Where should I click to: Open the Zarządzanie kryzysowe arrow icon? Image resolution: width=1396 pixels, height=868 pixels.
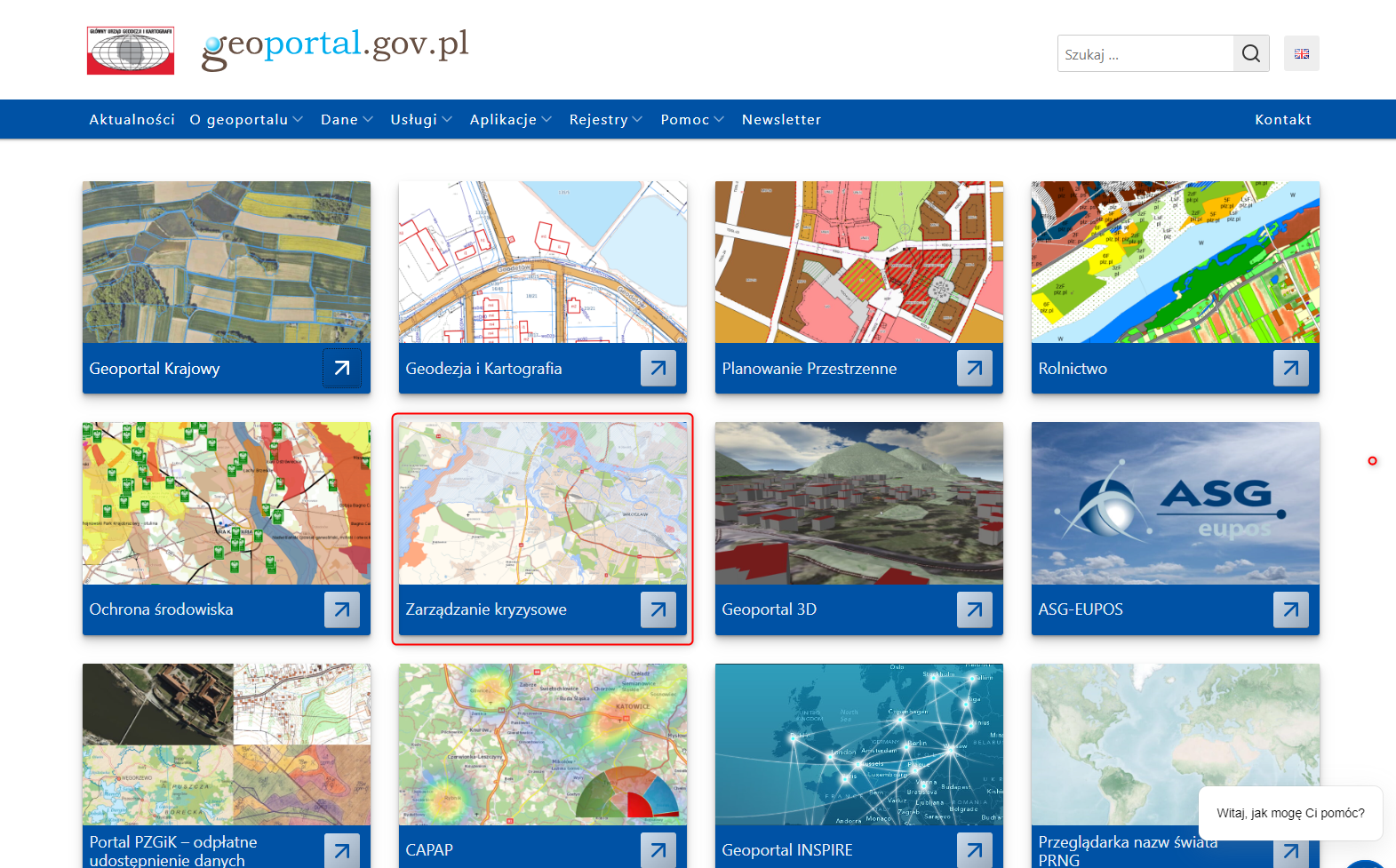point(658,609)
